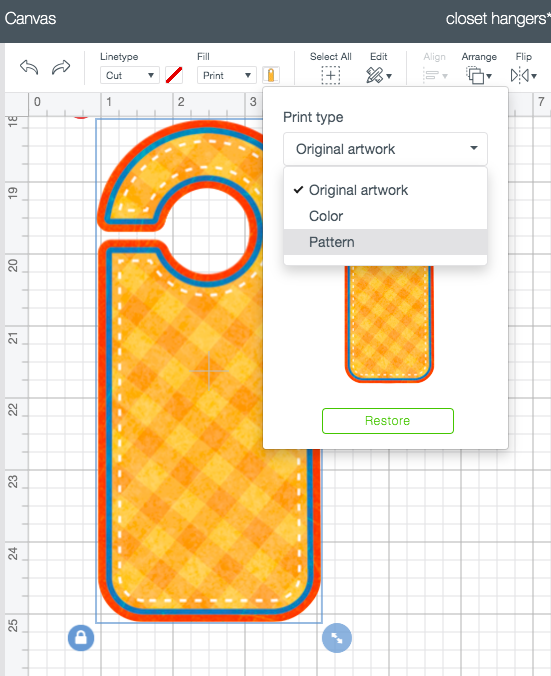Open the Canvas title link
Image resolution: width=551 pixels, height=676 pixels.
click(30, 19)
